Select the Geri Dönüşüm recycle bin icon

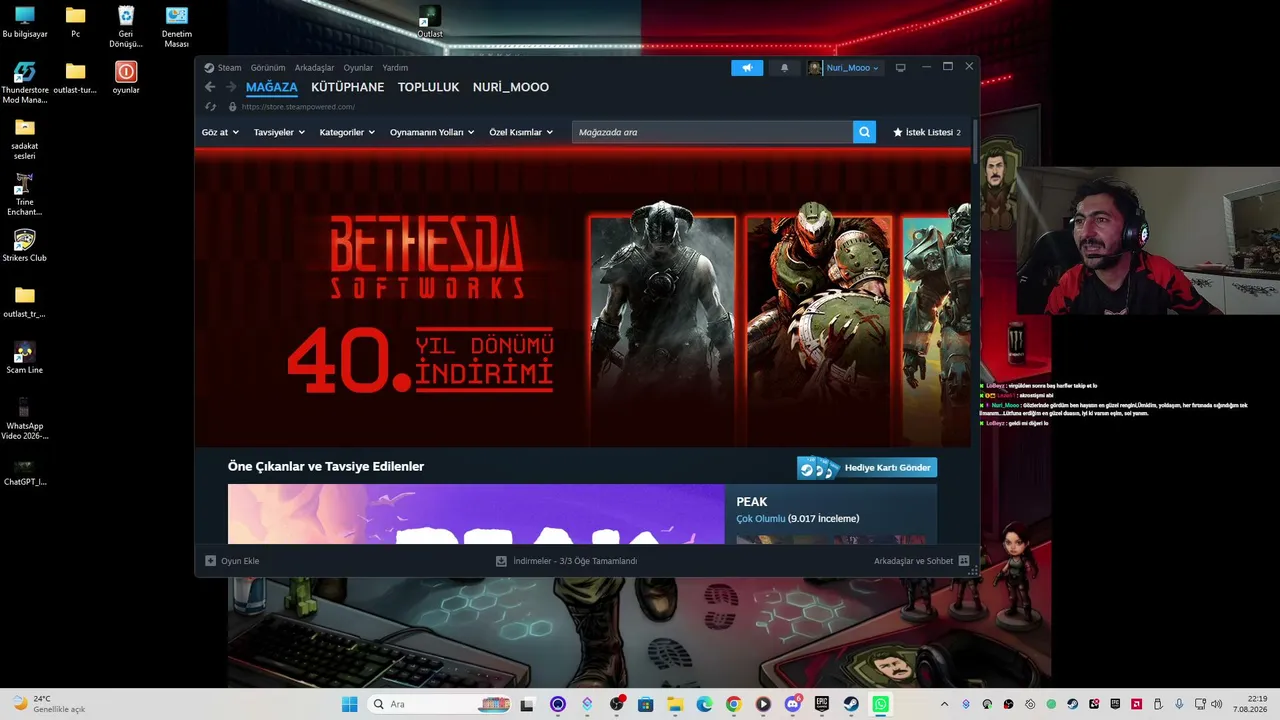click(126, 26)
